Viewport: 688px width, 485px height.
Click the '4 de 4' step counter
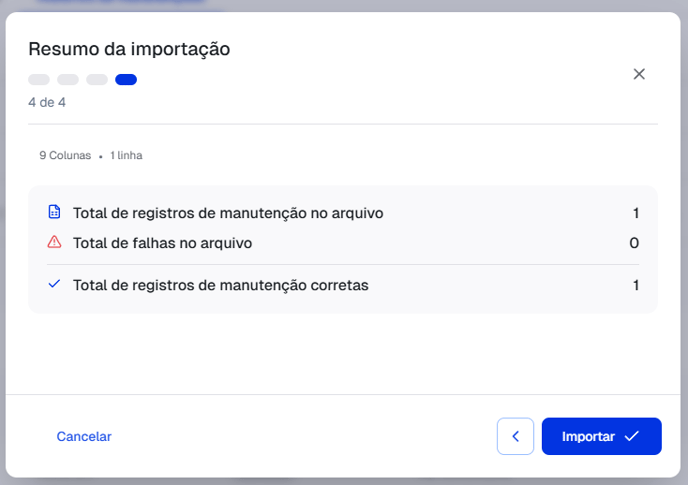tap(47, 102)
